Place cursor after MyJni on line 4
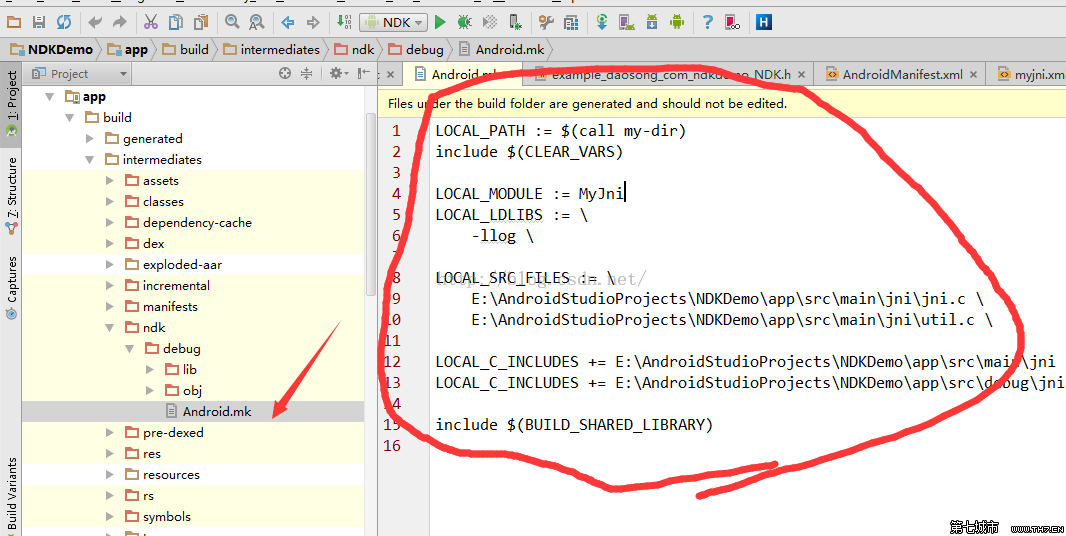Image resolution: width=1066 pixels, height=536 pixels. (x=625, y=194)
